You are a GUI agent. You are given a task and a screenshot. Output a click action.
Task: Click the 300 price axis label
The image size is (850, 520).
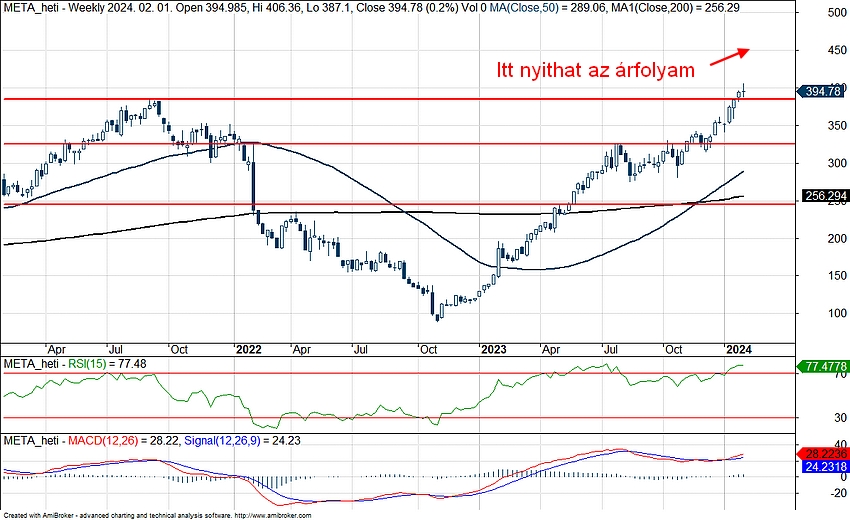point(838,163)
